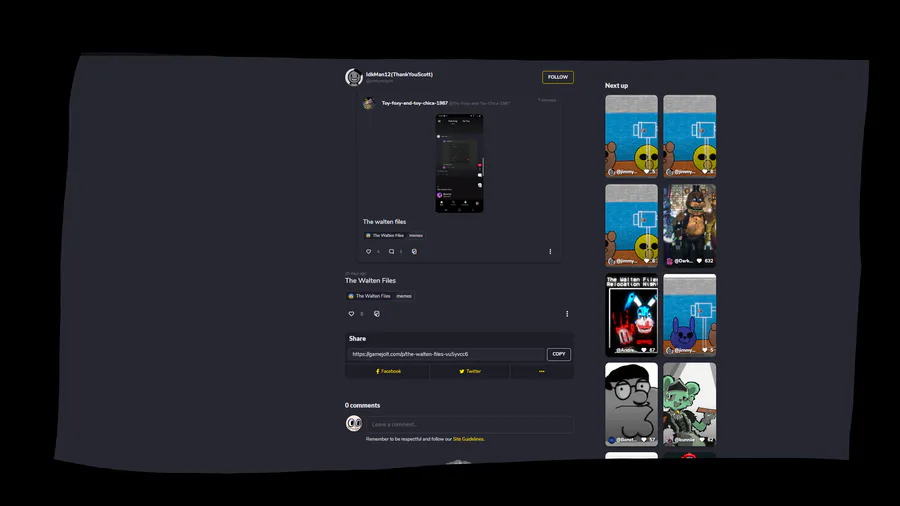The image size is (900, 506).
Task: Open the Site Guidelines link
Action: pyautogui.click(x=468, y=439)
